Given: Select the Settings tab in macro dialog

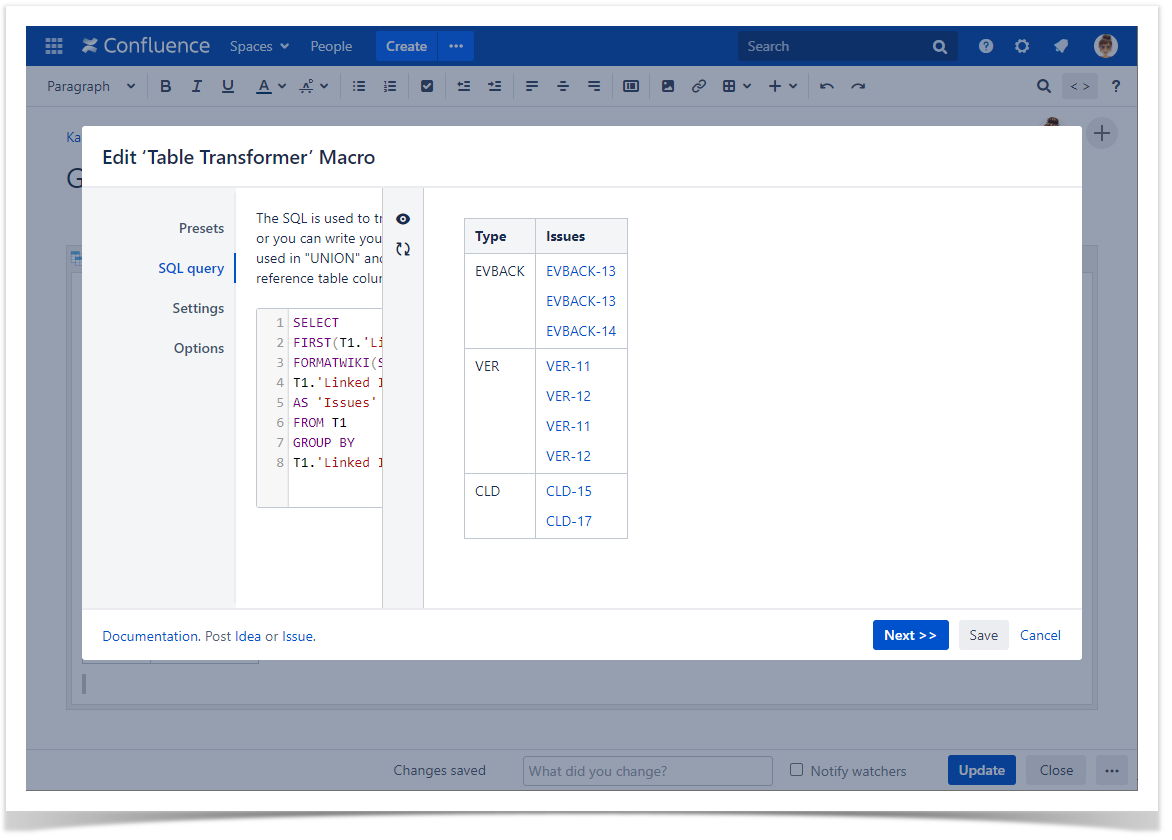Looking at the screenshot, I should coord(198,308).
